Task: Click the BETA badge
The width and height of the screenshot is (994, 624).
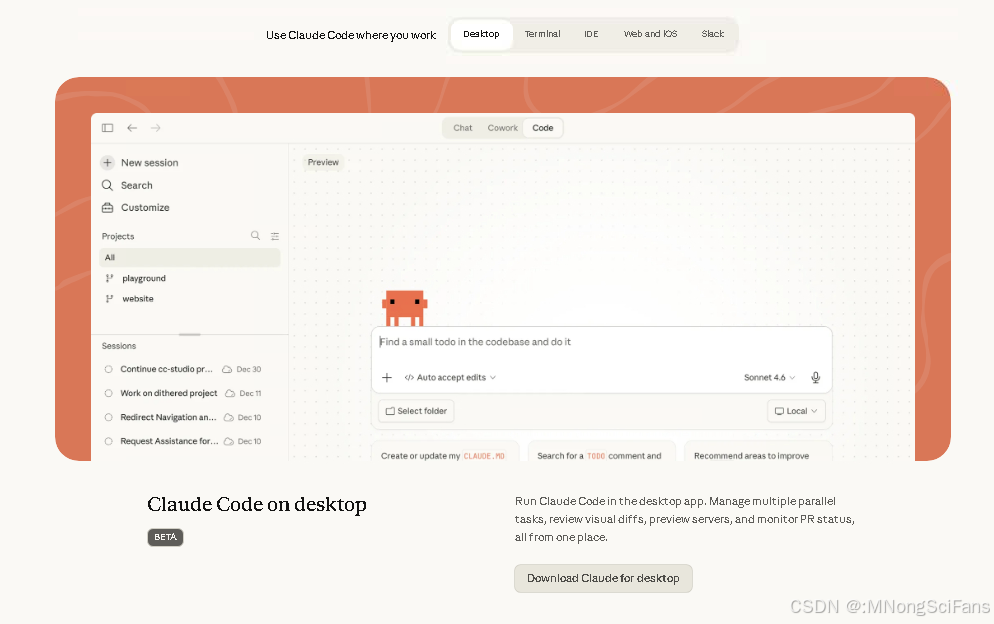Action: coord(165,537)
